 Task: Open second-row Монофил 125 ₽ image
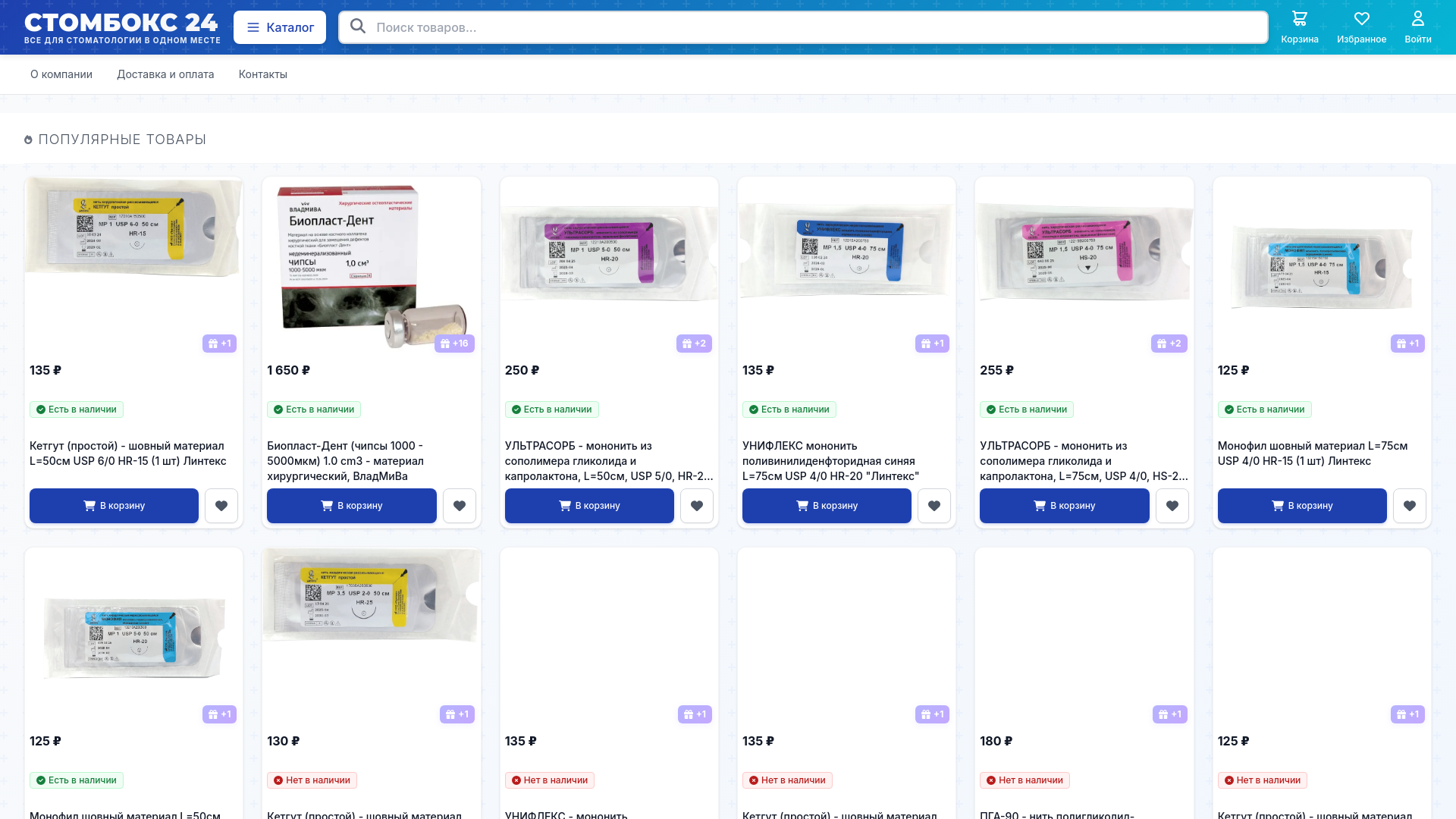pos(133,638)
